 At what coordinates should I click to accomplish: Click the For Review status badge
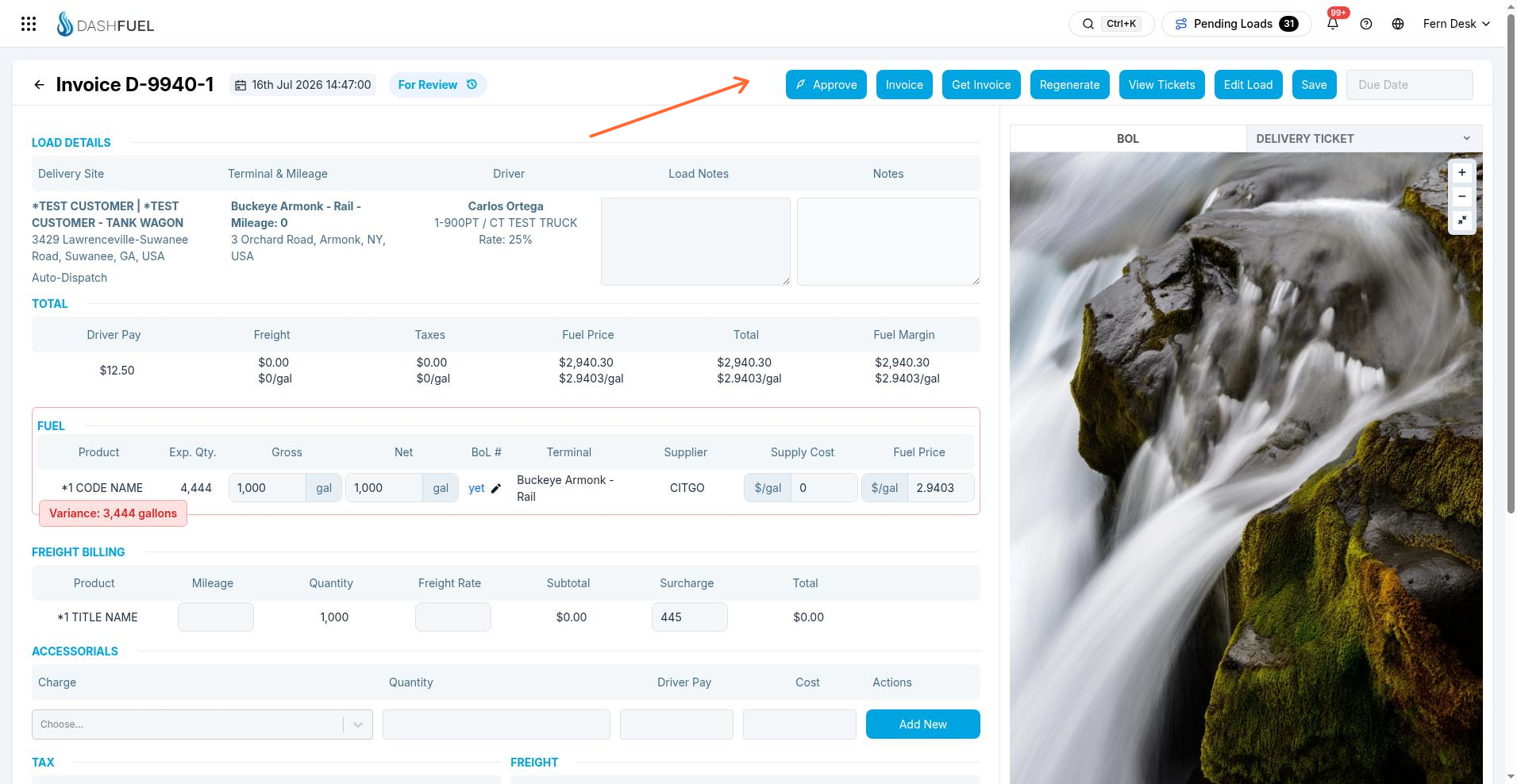437,85
